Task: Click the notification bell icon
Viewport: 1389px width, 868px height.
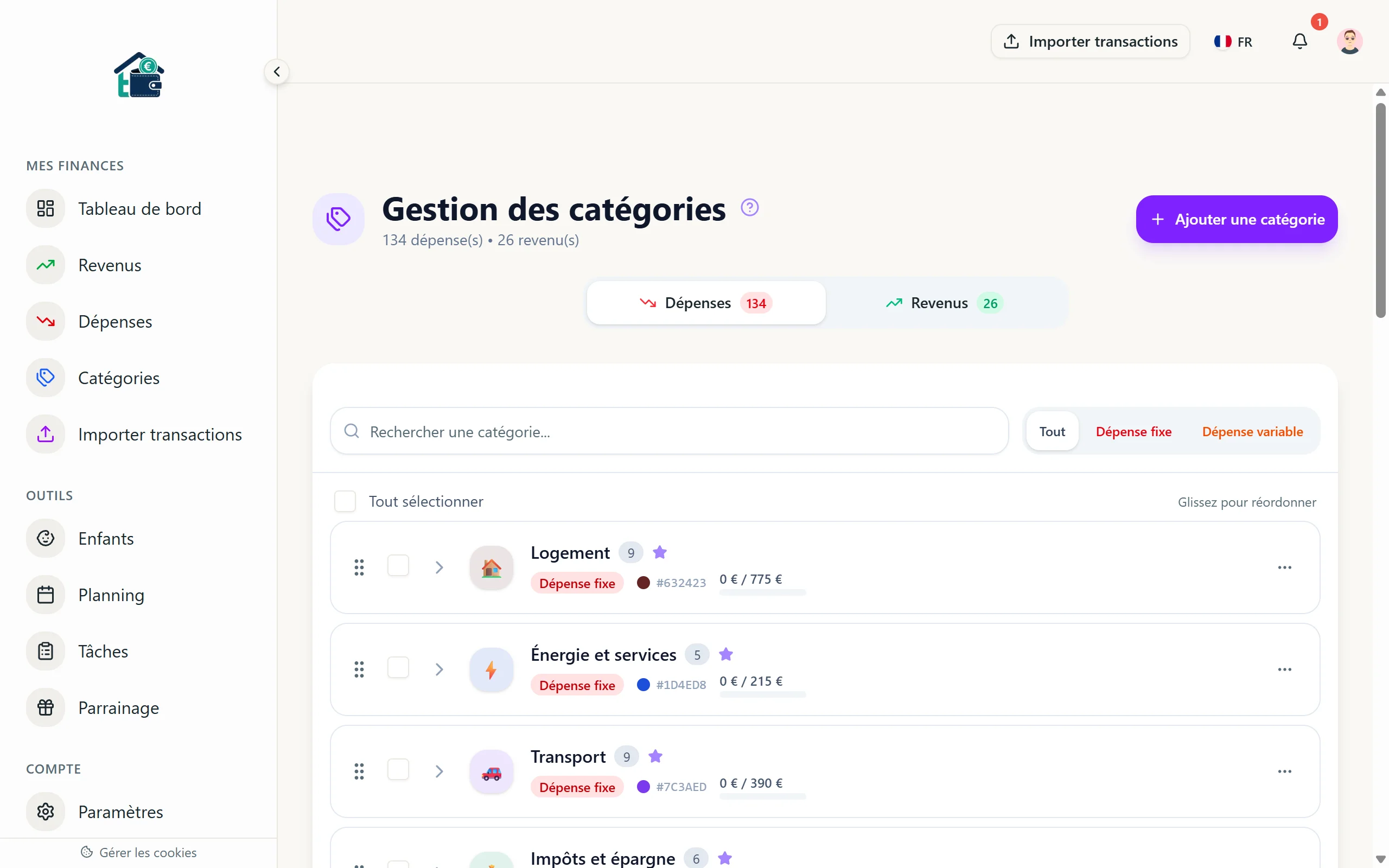Action: [1299, 41]
